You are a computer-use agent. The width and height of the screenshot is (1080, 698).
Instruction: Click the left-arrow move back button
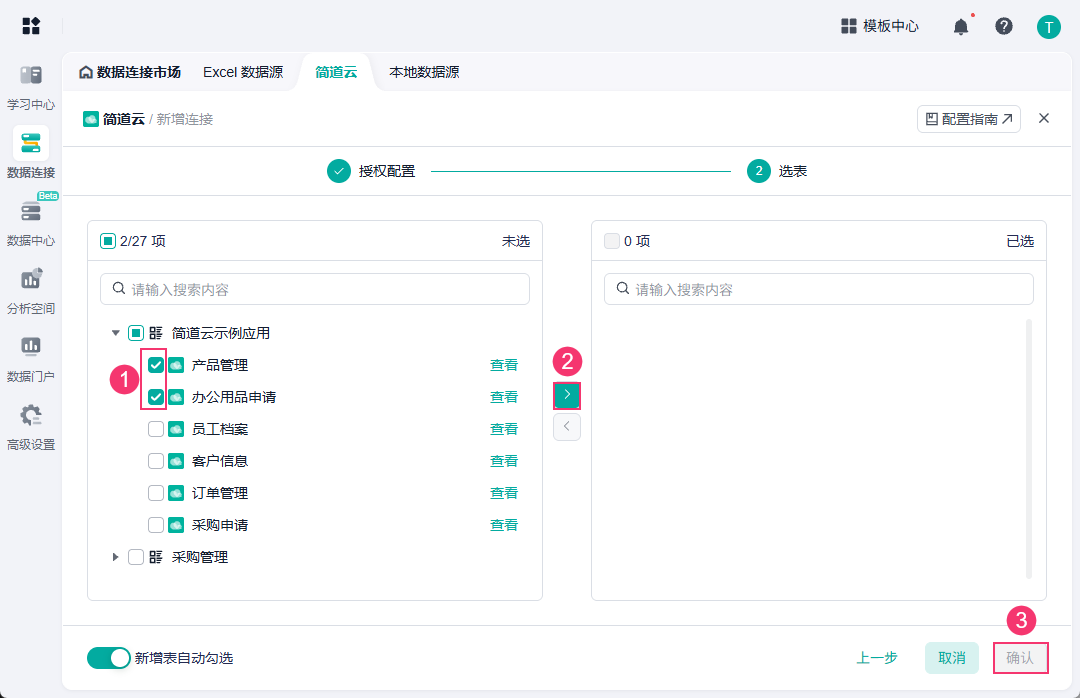pyautogui.click(x=567, y=427)
